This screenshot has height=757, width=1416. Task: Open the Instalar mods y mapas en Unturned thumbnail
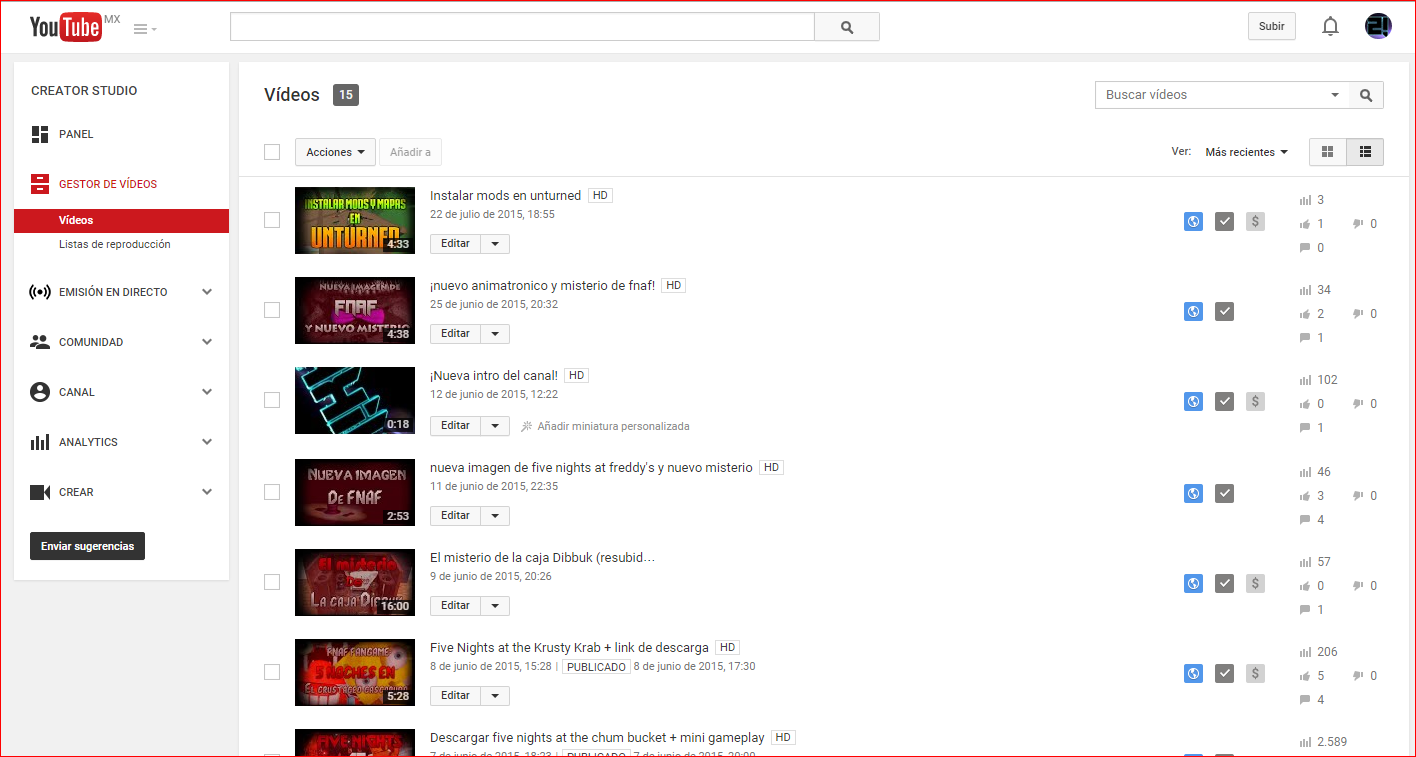pyautogui.click(x=355, y=221)
